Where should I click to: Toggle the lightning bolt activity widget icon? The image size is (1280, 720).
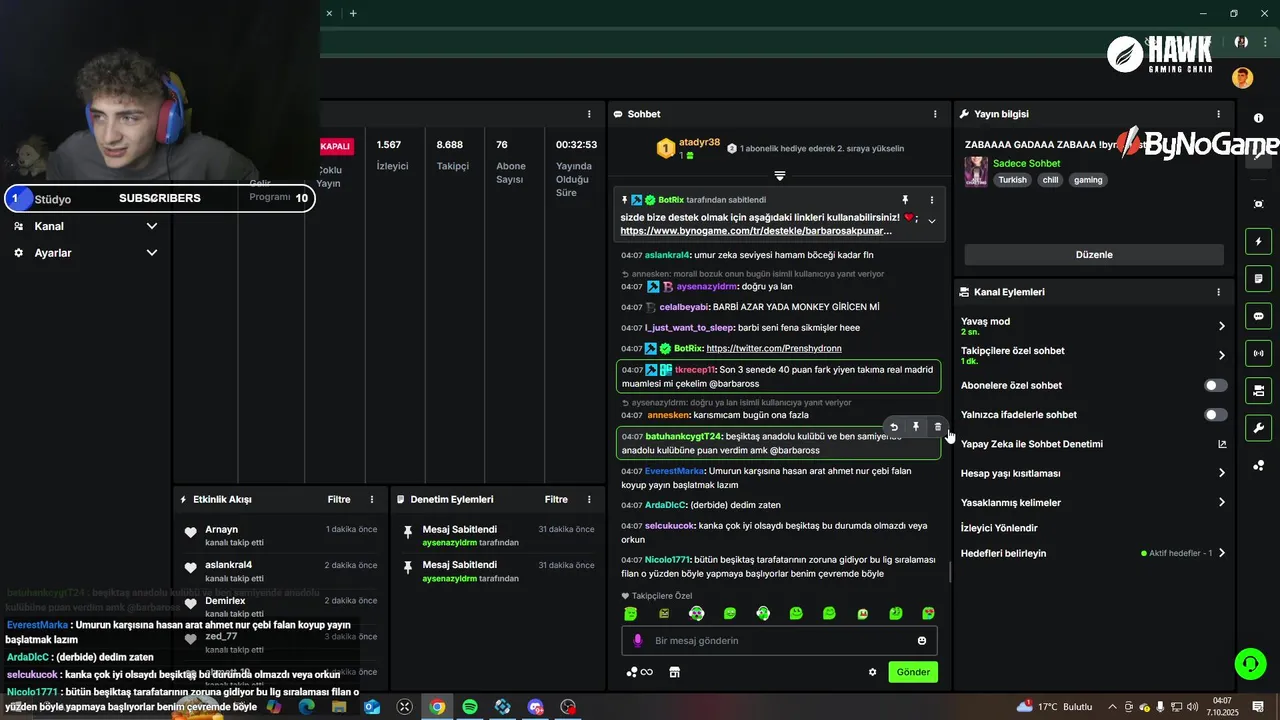1258,241
